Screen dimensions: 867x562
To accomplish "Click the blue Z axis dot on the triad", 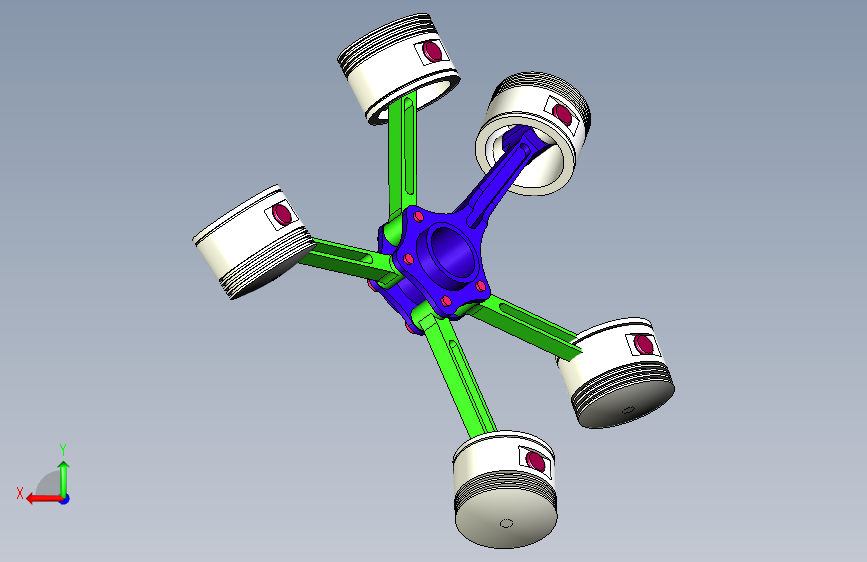I will 65,499.
